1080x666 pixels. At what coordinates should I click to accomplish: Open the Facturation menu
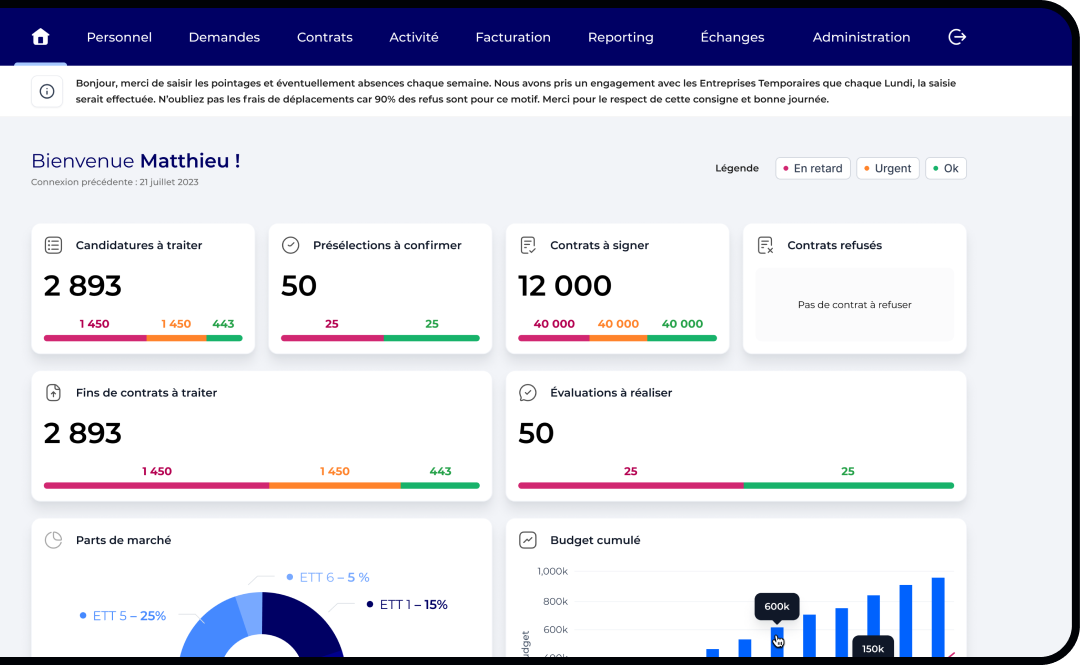[513, 37]
